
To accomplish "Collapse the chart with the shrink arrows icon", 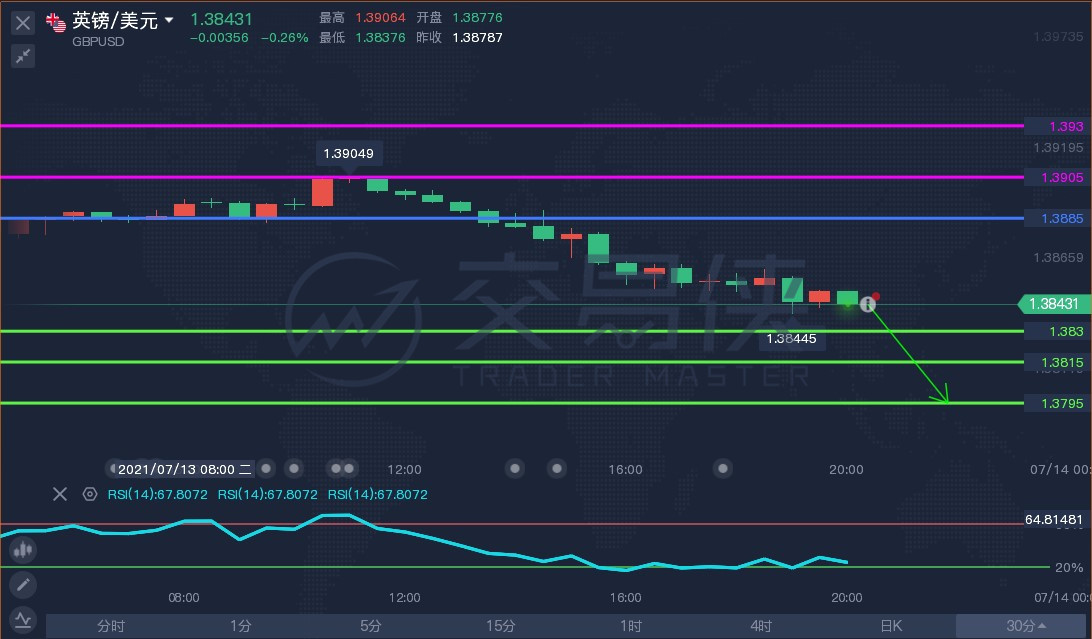I will click(x=22, y=56).
